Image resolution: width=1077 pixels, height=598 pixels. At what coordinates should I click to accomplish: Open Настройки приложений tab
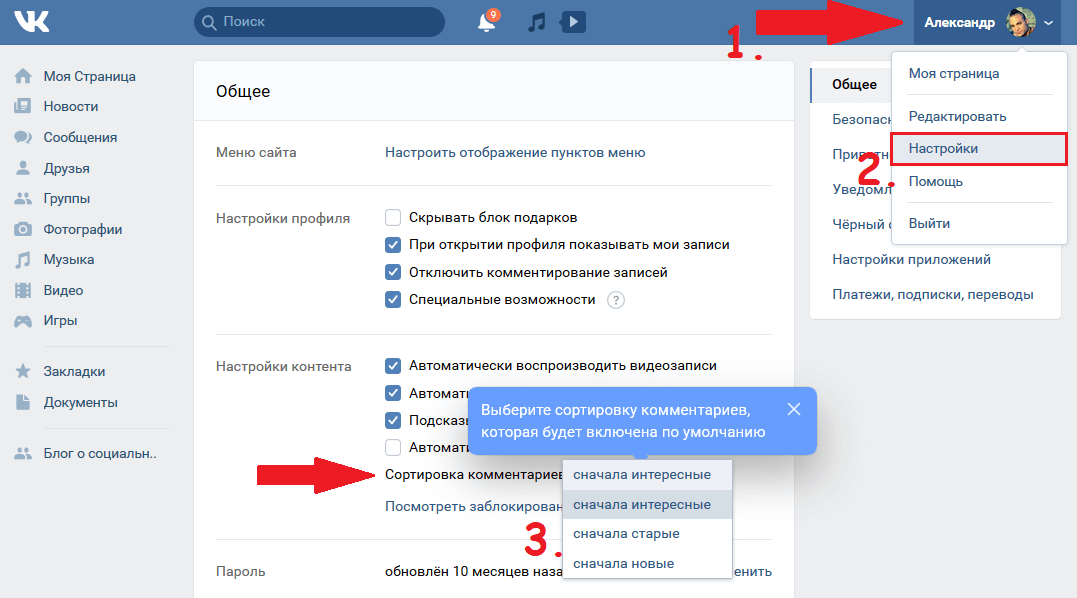pyautogui.click(x=911, y=260)
